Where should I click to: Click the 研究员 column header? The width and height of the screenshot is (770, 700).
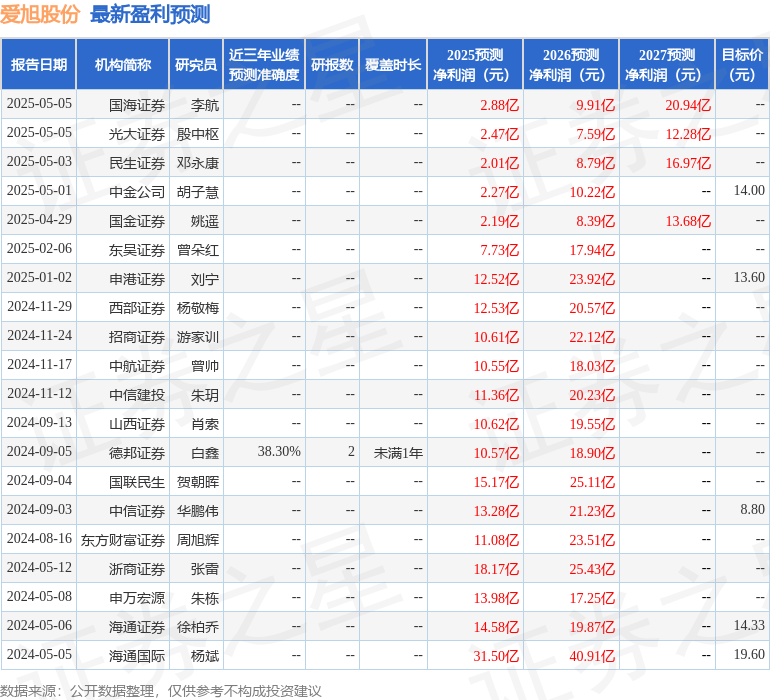195,65
